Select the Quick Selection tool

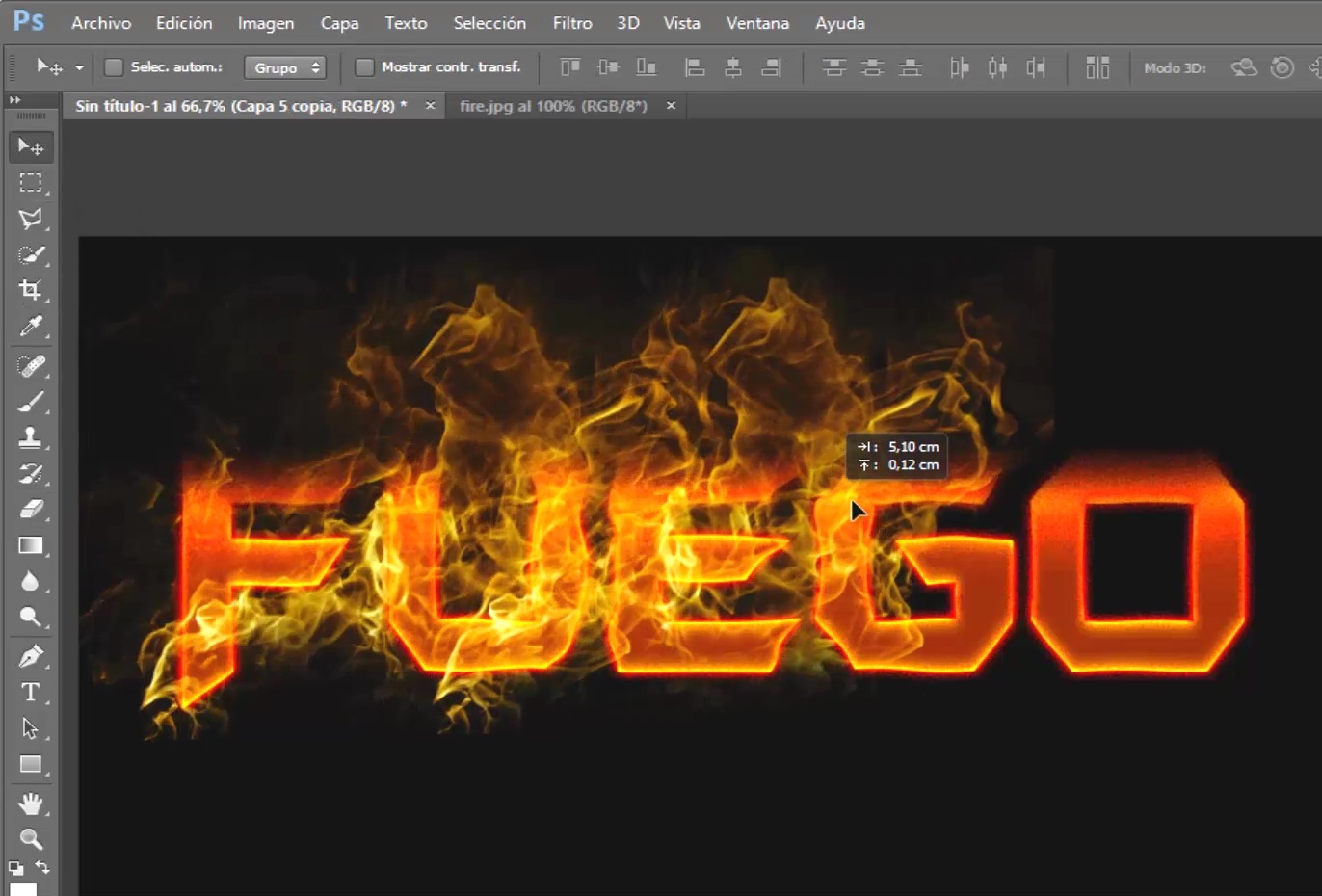(31, 255)
